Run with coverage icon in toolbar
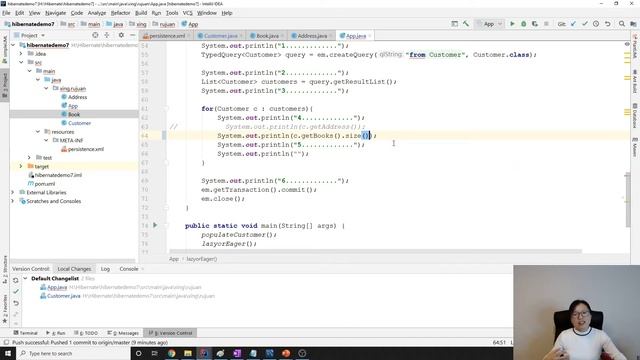 pyautogui.click(x=535, y=24)
